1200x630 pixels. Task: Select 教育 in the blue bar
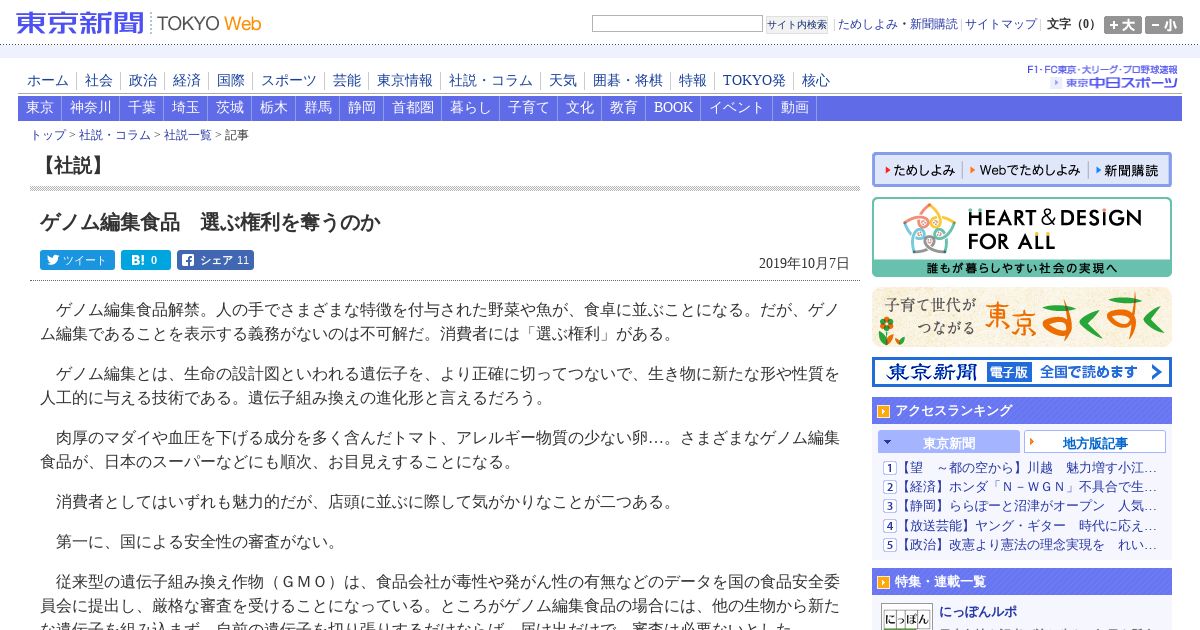(x=624, y=108)
